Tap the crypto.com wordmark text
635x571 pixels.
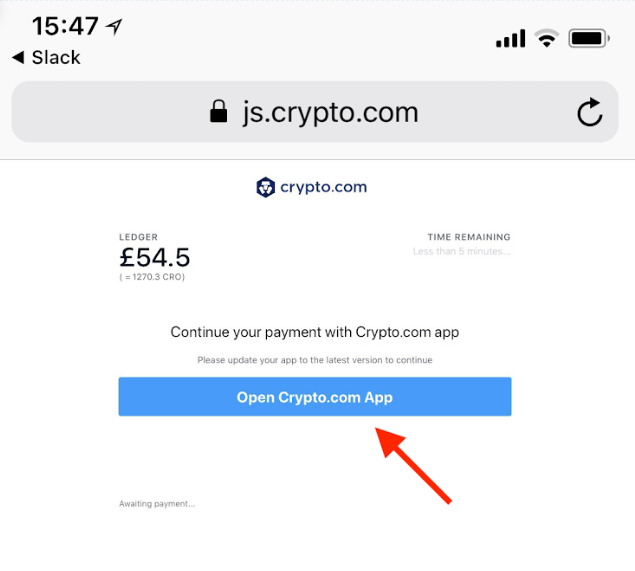(324, 187)
